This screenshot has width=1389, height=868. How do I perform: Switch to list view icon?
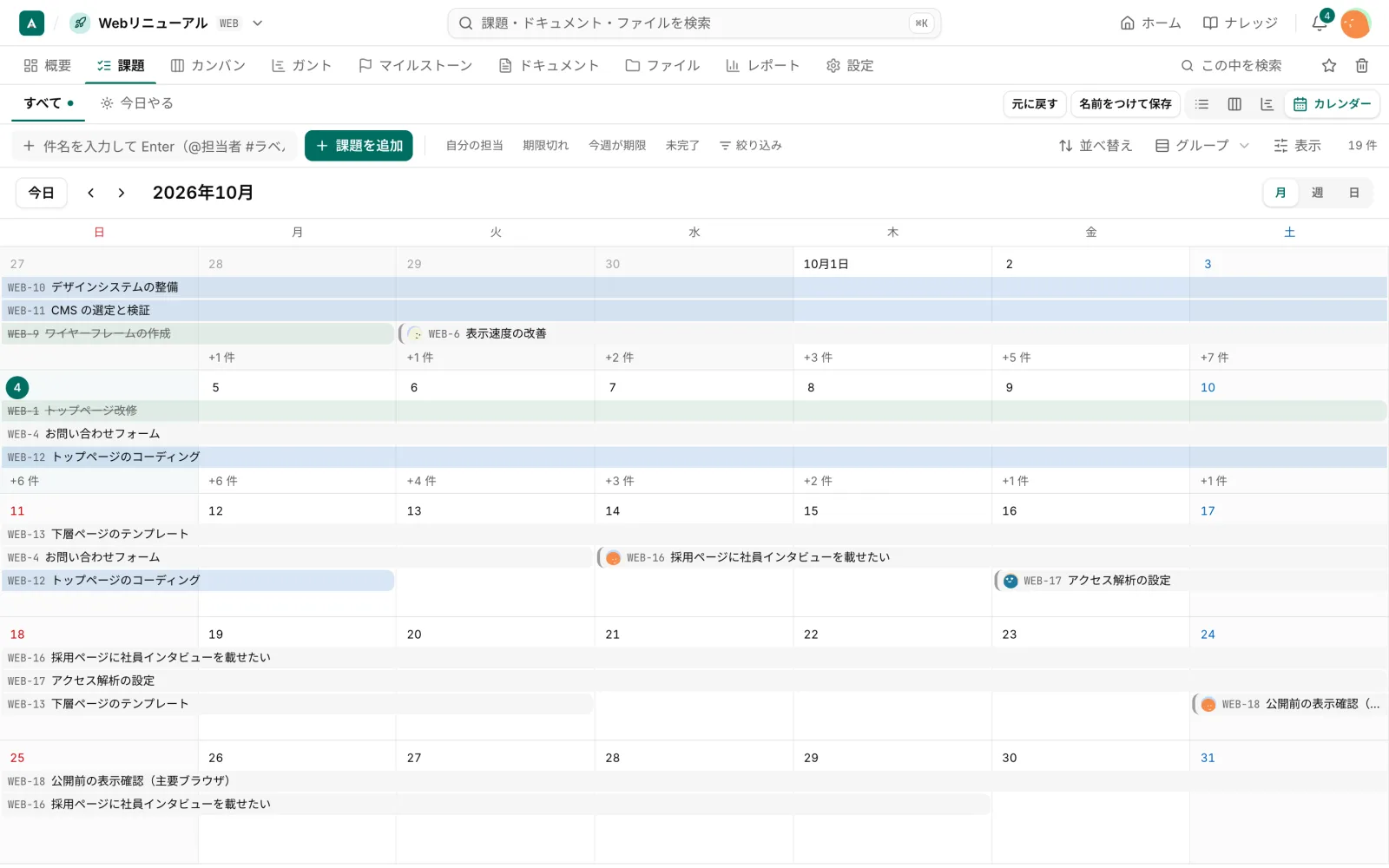coord(1201,104)
